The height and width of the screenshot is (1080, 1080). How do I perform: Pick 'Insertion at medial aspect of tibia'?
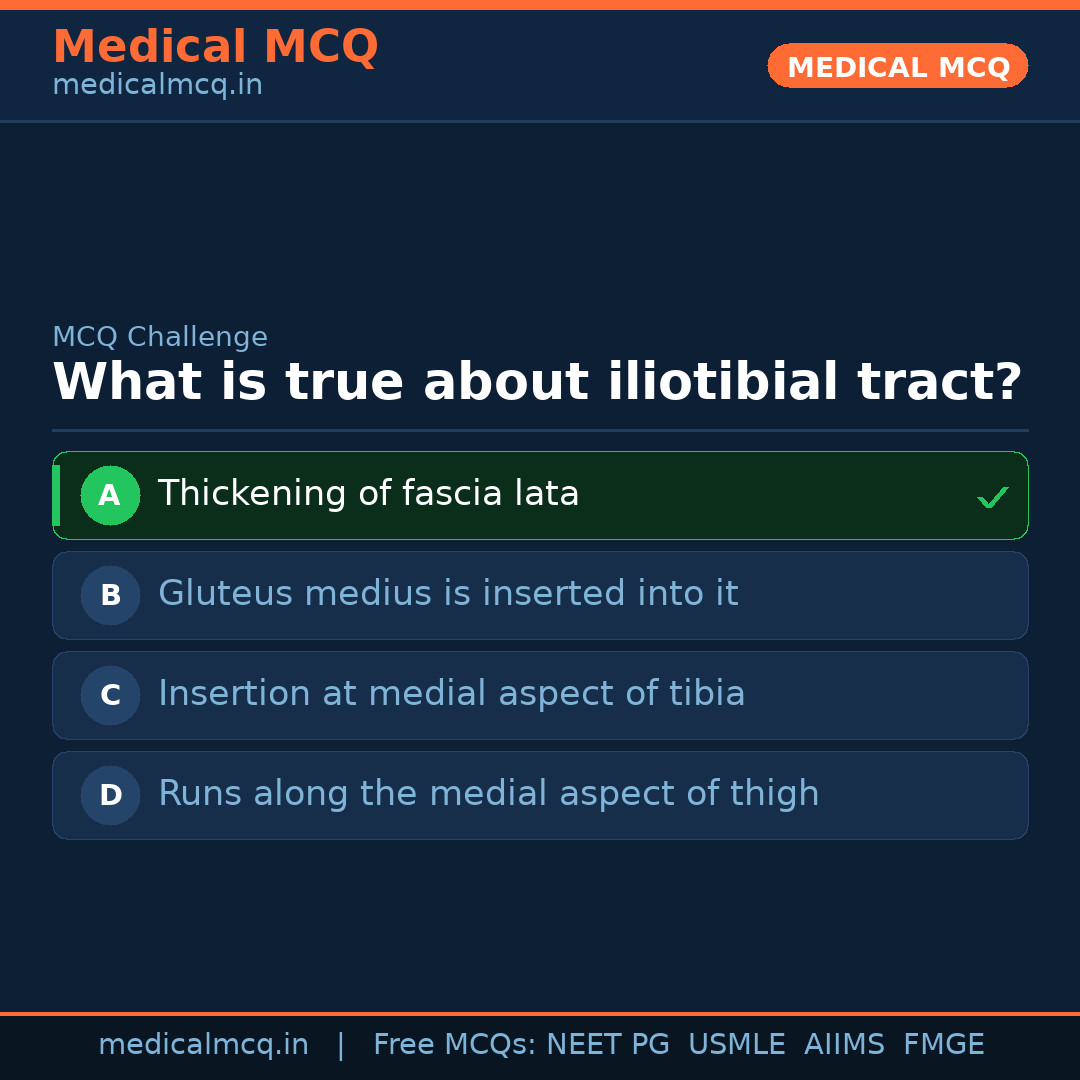pyautogui.click(x=451, y=694)
